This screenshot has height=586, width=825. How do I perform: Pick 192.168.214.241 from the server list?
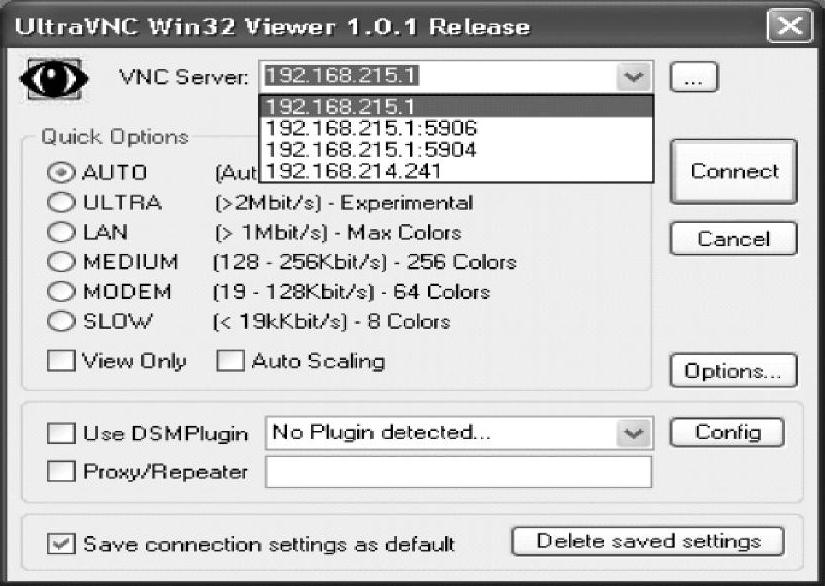coord(456,171)
